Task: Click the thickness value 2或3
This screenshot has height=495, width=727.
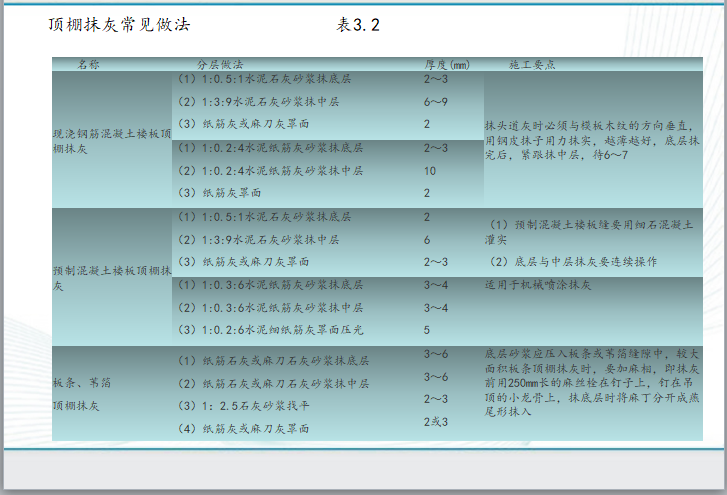Action: (x=435, y=422)
